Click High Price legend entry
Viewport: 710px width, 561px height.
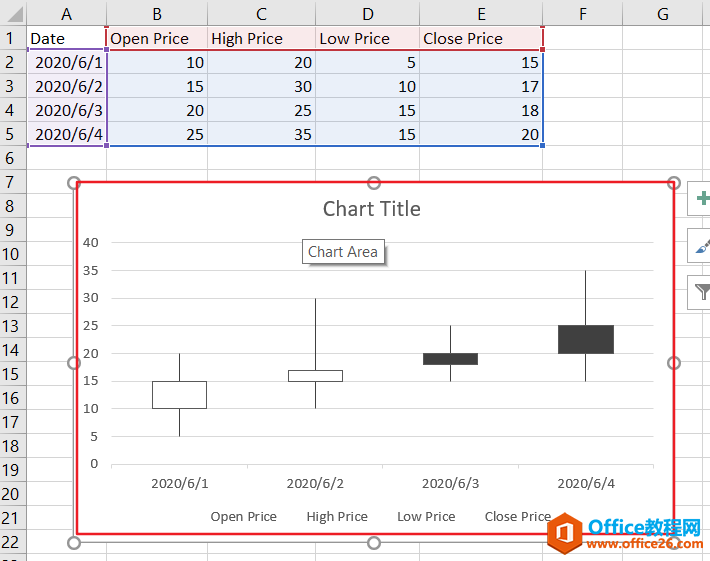(337, 517)
